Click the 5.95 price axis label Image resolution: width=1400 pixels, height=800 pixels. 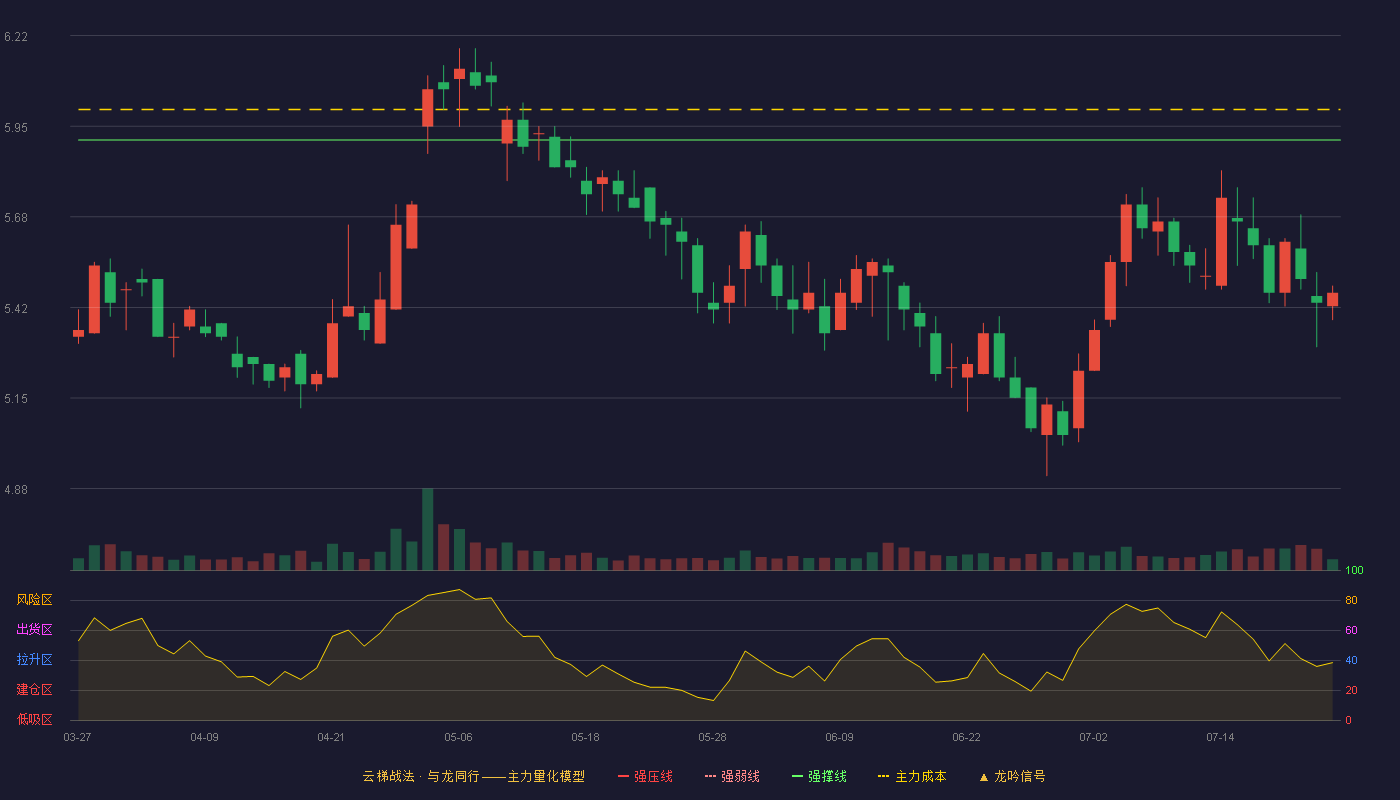point(16,128)
